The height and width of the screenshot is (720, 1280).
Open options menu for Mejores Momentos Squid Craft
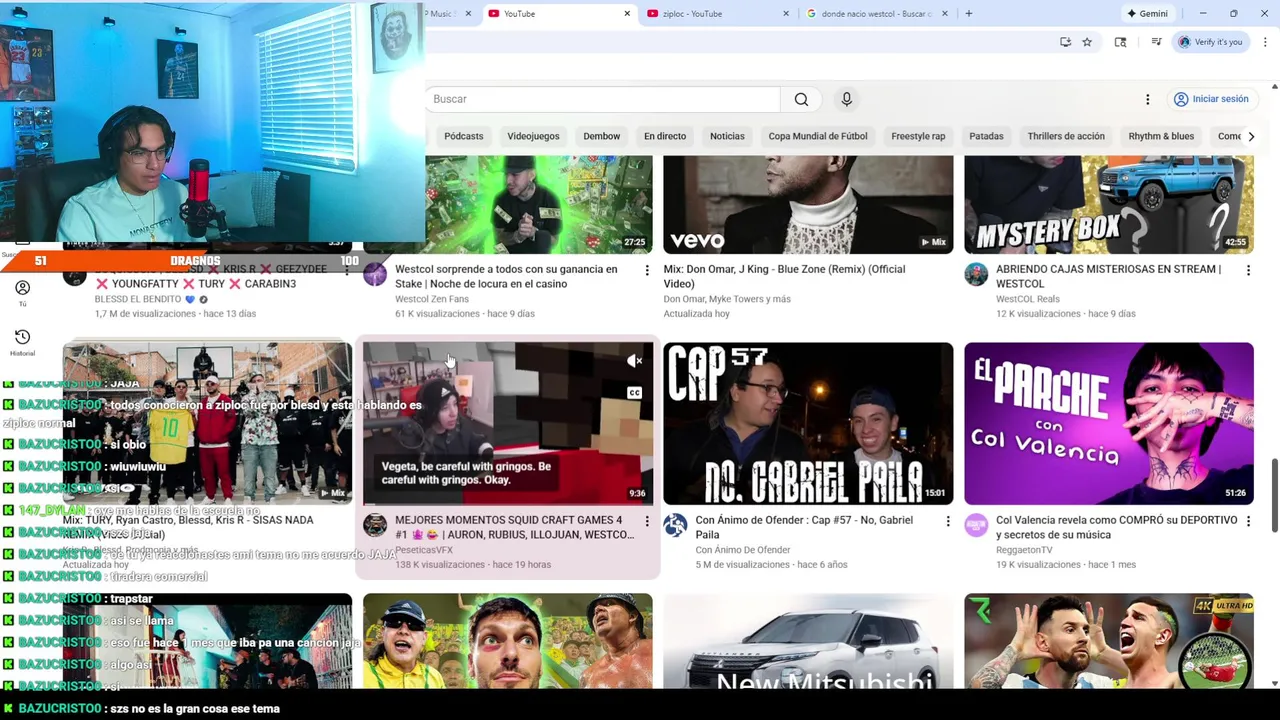click(x=647, y=521)
